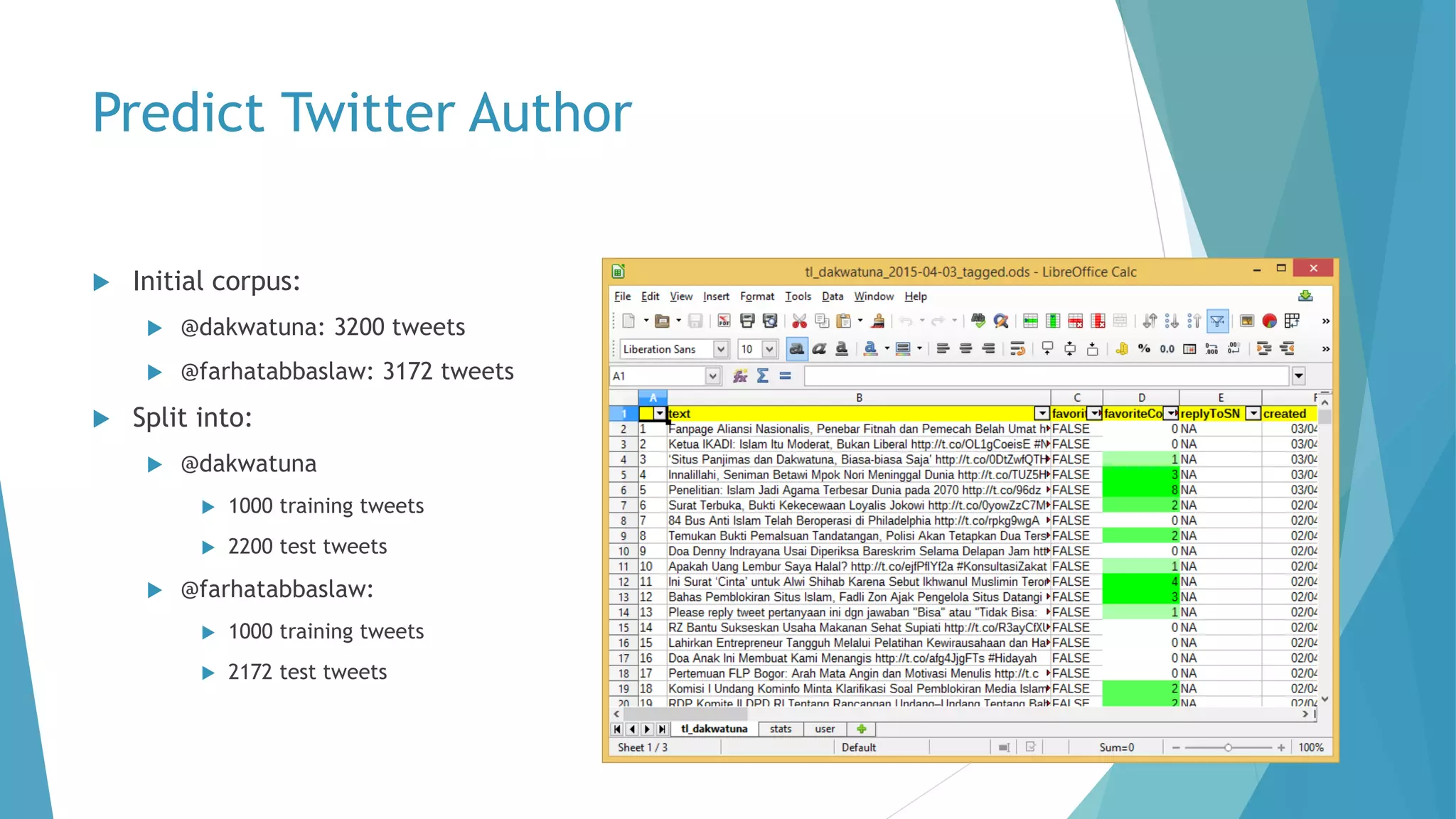Open filter dropdown on replyToSN column
This screenshot has height=819, width=1456.
click(1253, 414)
